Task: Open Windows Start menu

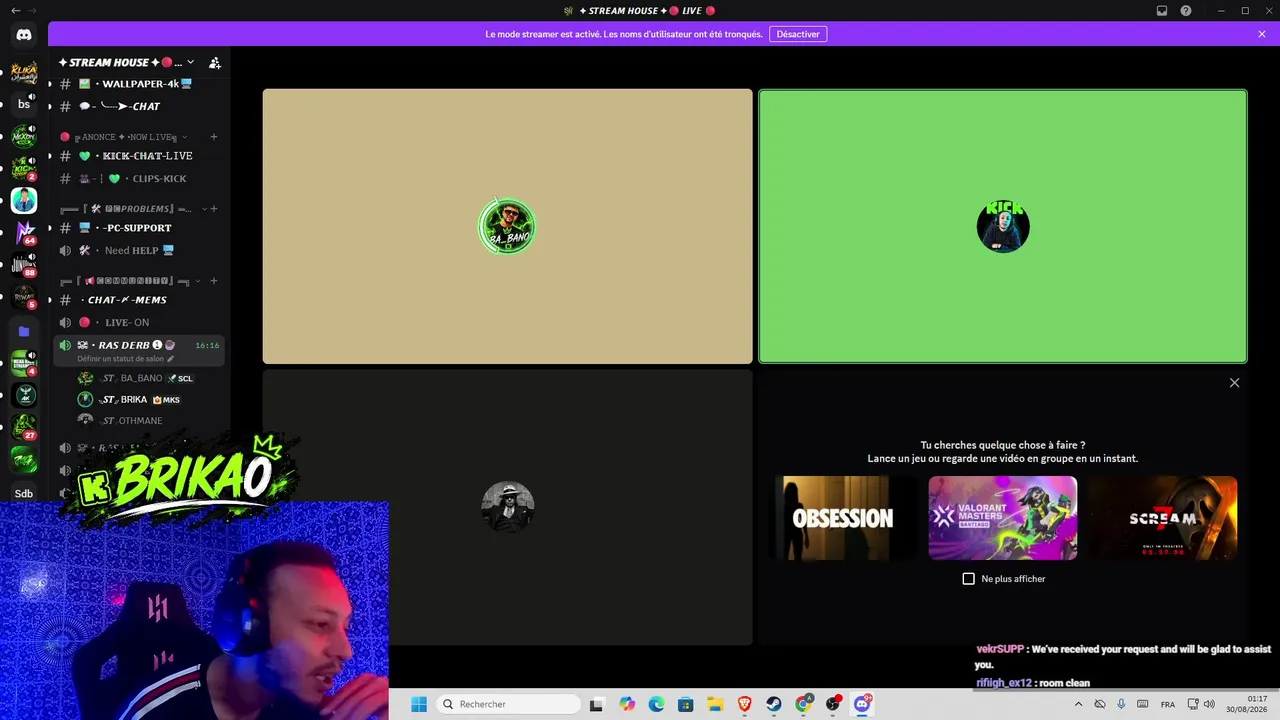Action: click(419, 704)
